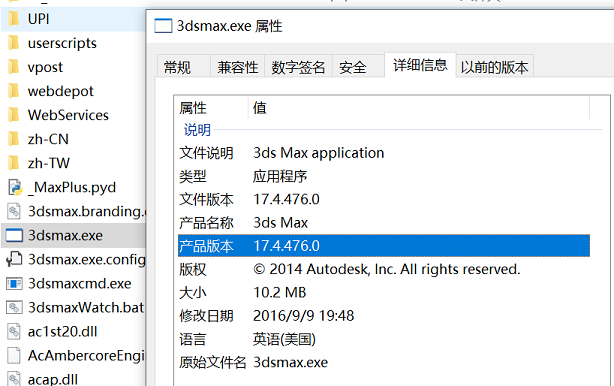Select the 原始文件名 property row
This screenshot has width=614, height=386.
tap(384, 363)
